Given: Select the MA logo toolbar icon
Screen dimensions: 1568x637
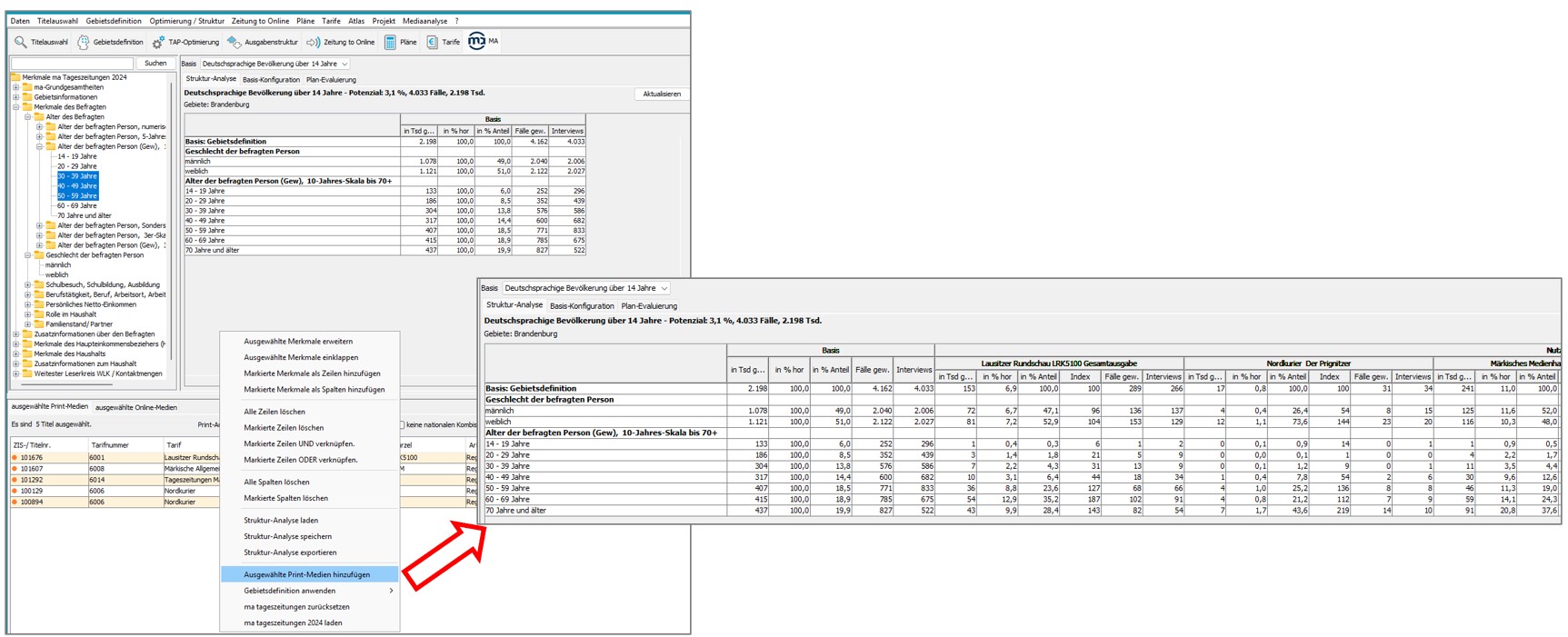Looking at the screenshot, I should pos(476,41).
